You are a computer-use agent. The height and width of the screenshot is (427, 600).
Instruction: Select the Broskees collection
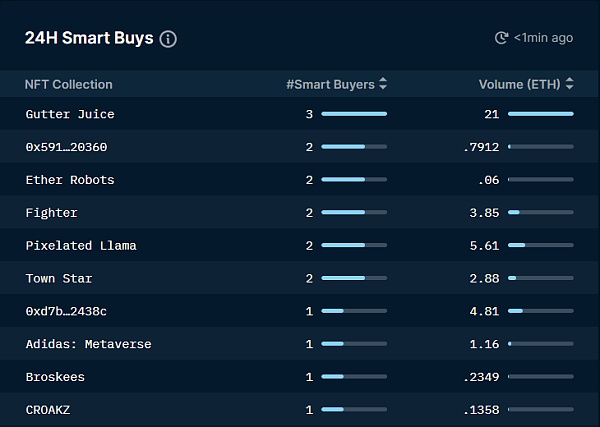click(55, 377)
